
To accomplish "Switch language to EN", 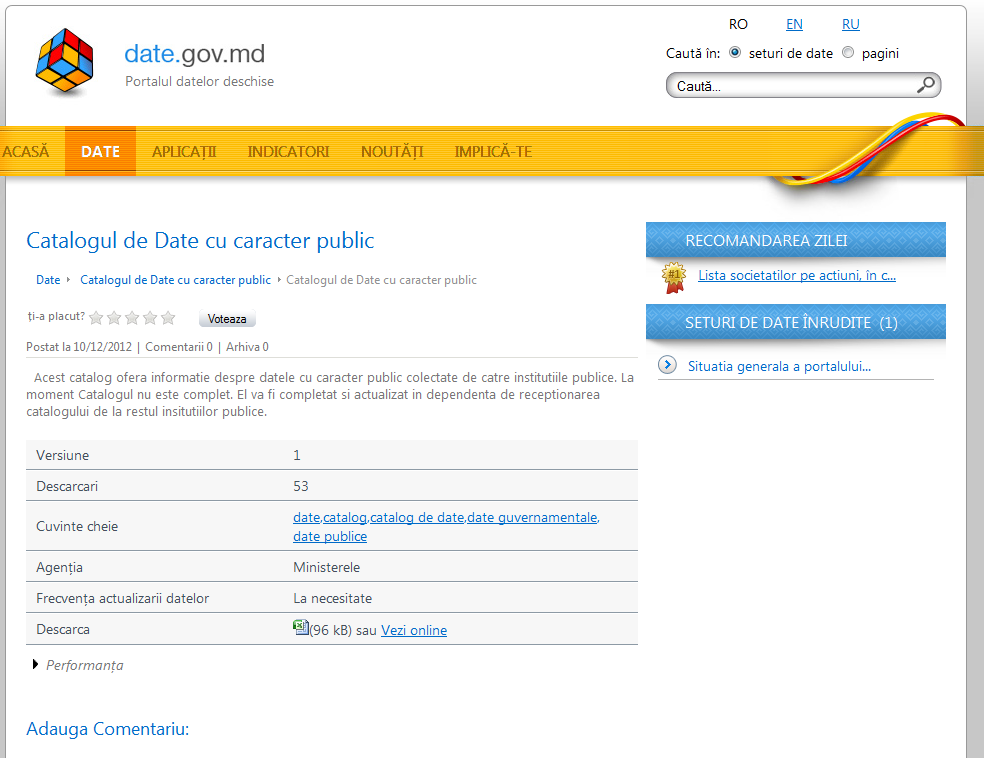I will click(x=794, y=24).
